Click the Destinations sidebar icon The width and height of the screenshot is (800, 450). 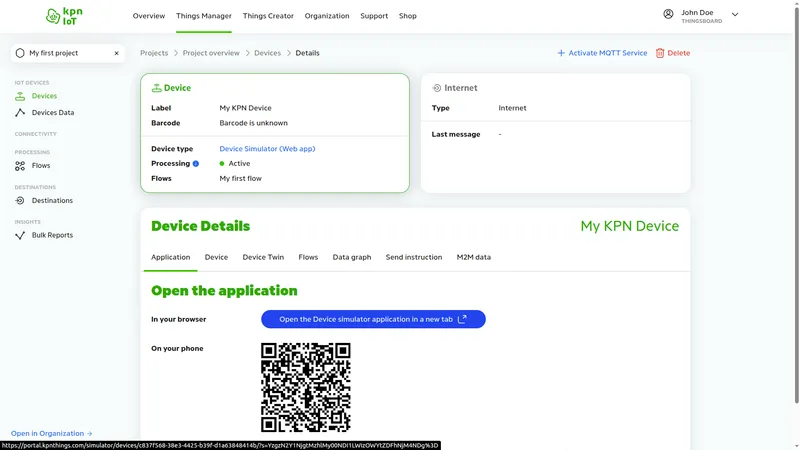pyautogui.click(x=20, y=201)
